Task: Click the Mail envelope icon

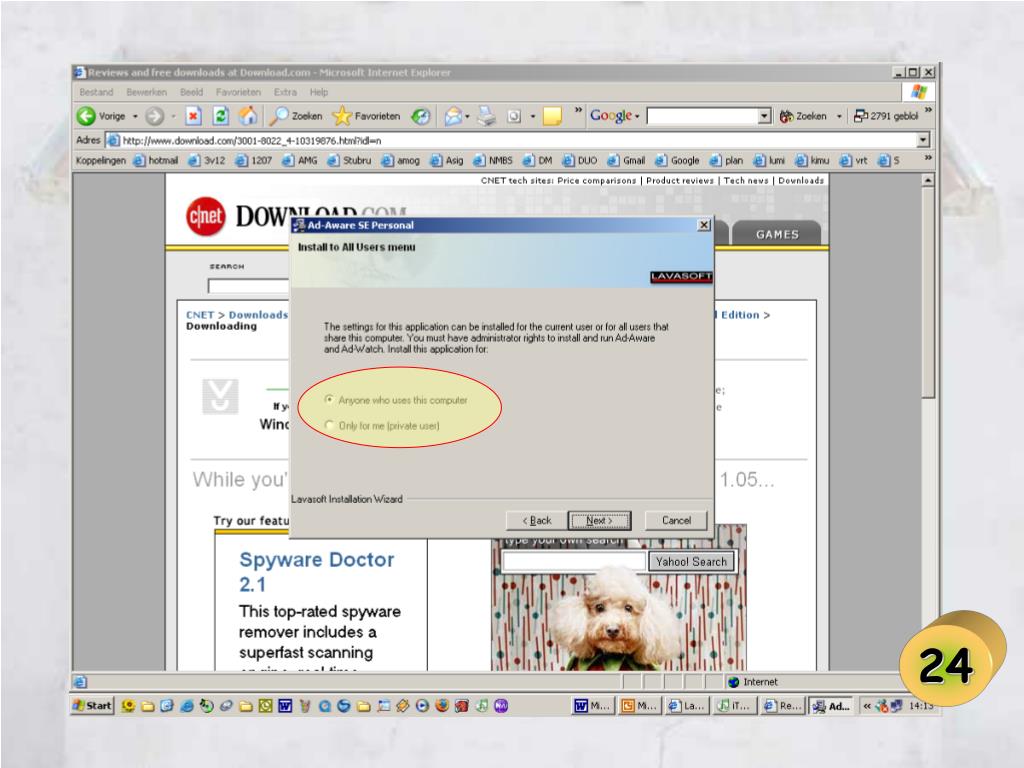Action: pos(453,116)
